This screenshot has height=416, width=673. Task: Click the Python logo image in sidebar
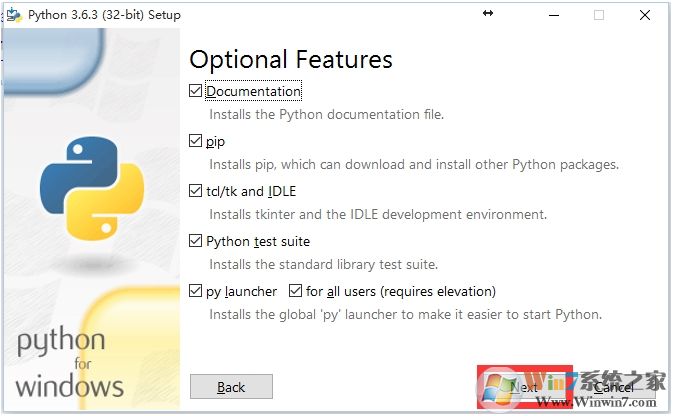click(92, 188)
